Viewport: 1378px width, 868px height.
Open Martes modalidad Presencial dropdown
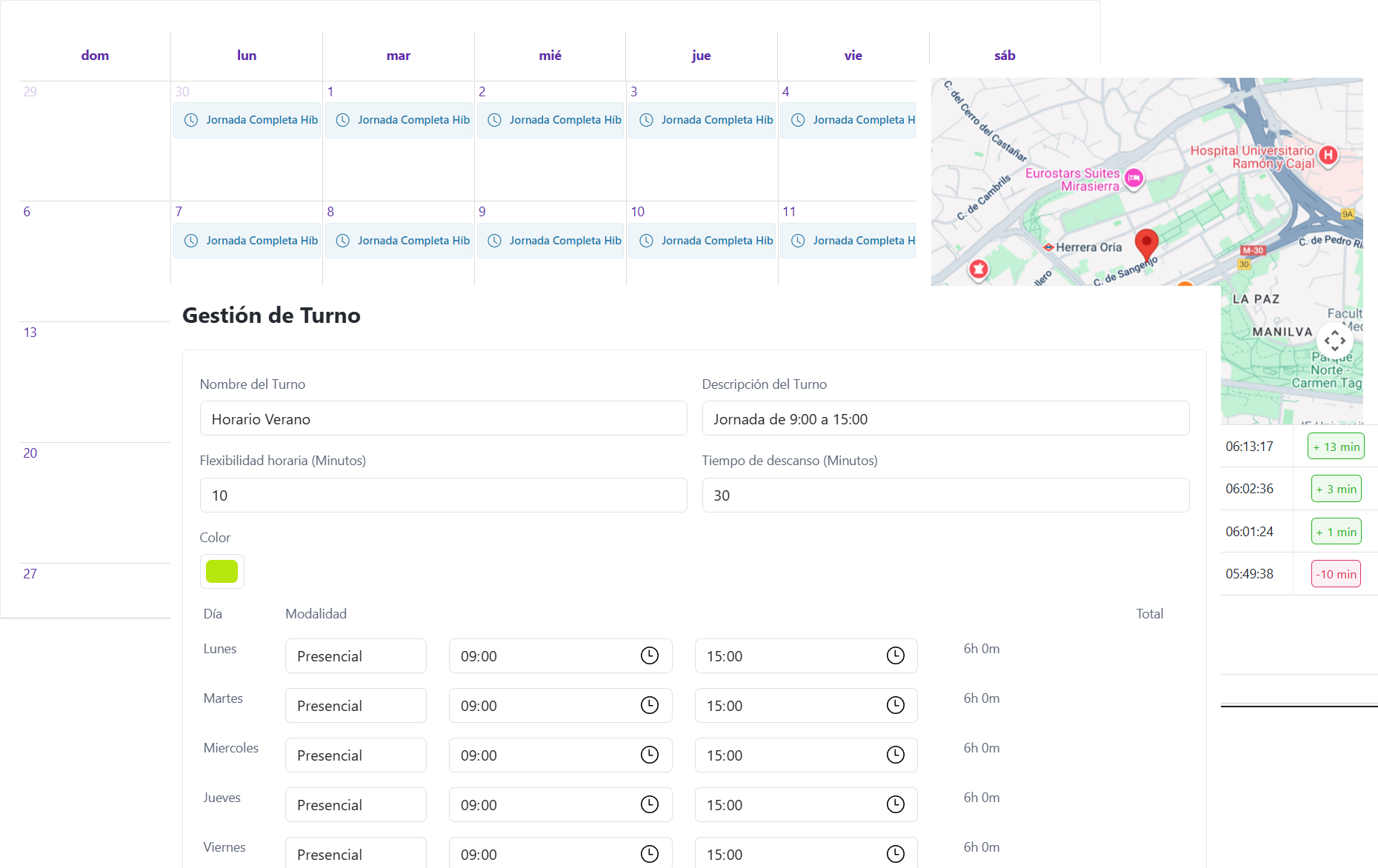[x=356, y=705]
